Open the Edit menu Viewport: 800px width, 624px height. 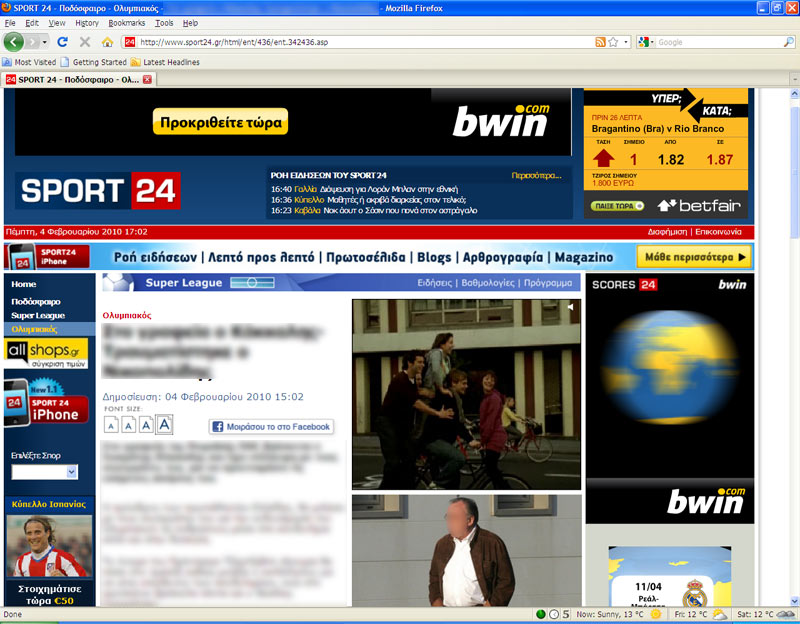tap(32, 23)
